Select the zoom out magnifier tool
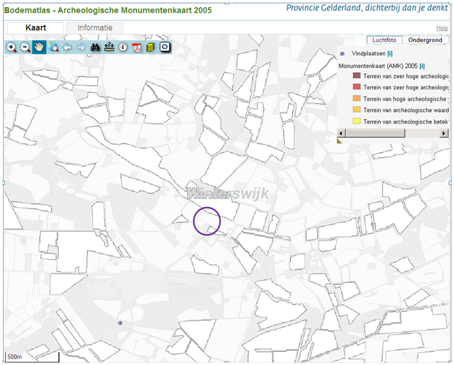The width and height of the screenshot is (454, 365). pos(25,47)
